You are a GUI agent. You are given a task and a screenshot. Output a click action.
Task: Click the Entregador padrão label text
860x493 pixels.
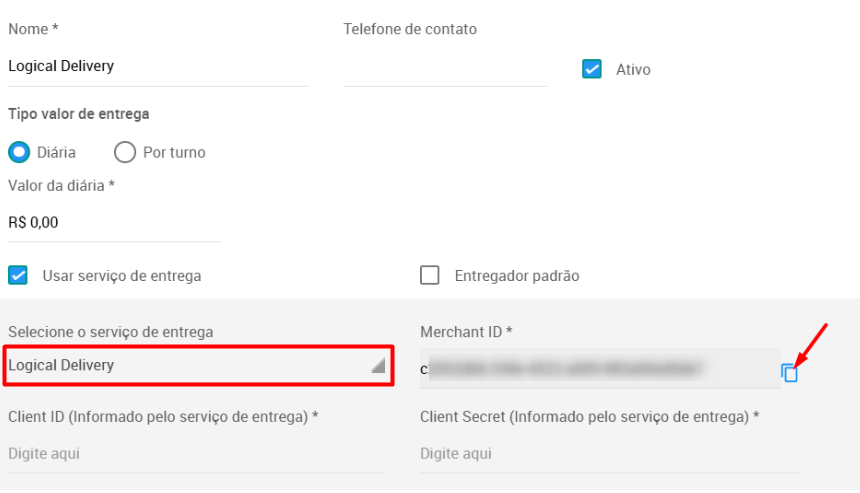pos(517,276)
